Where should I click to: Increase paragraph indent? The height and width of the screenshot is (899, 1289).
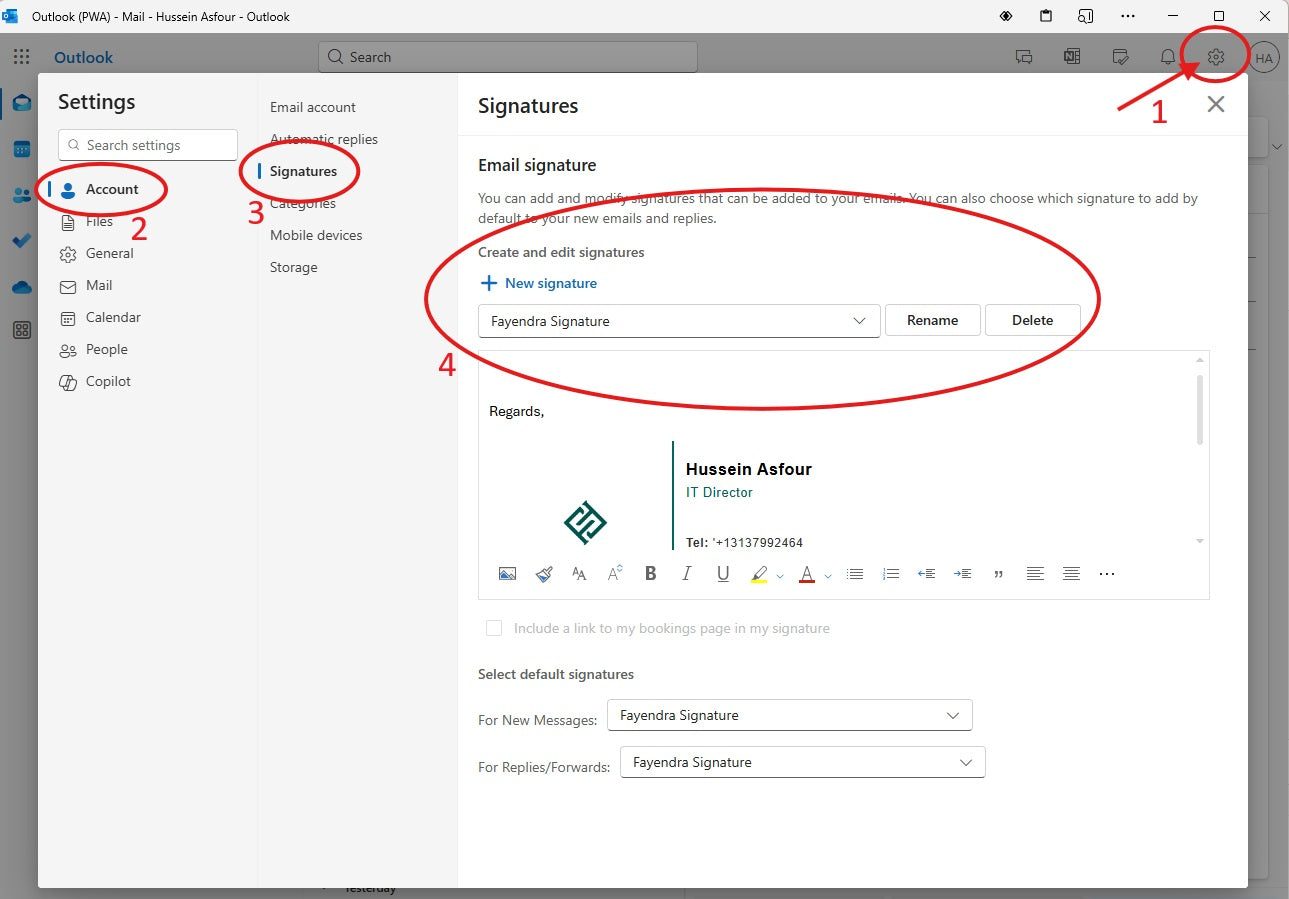[x=962, y=574]
